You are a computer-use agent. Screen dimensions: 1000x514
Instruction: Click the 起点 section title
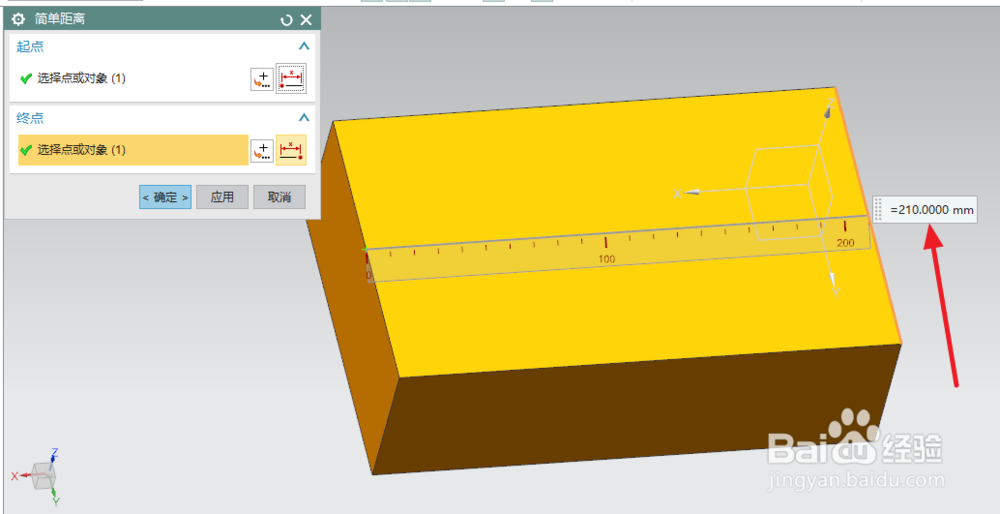30,46
